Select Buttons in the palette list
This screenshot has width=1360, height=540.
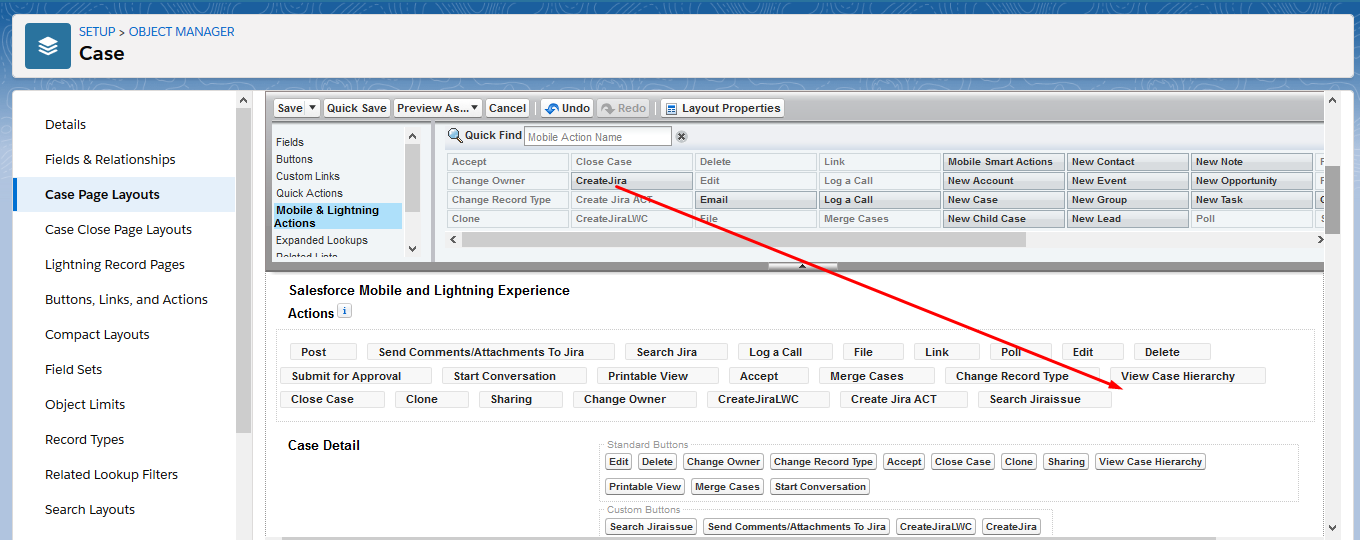tap(294, 159)
